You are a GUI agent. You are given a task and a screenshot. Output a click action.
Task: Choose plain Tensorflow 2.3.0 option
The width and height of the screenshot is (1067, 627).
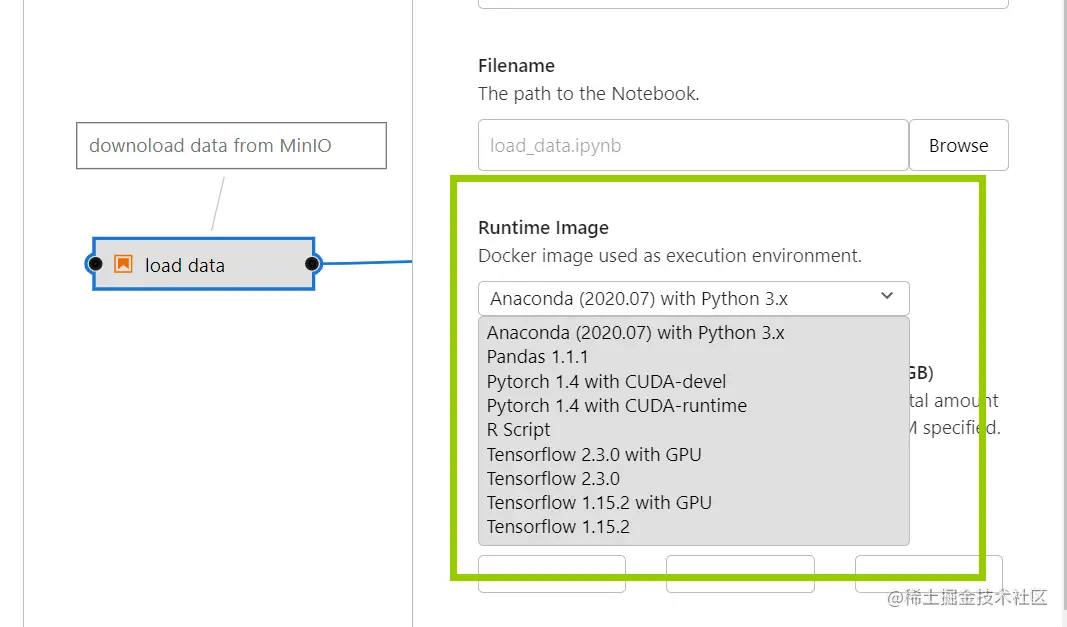[553, 478]
